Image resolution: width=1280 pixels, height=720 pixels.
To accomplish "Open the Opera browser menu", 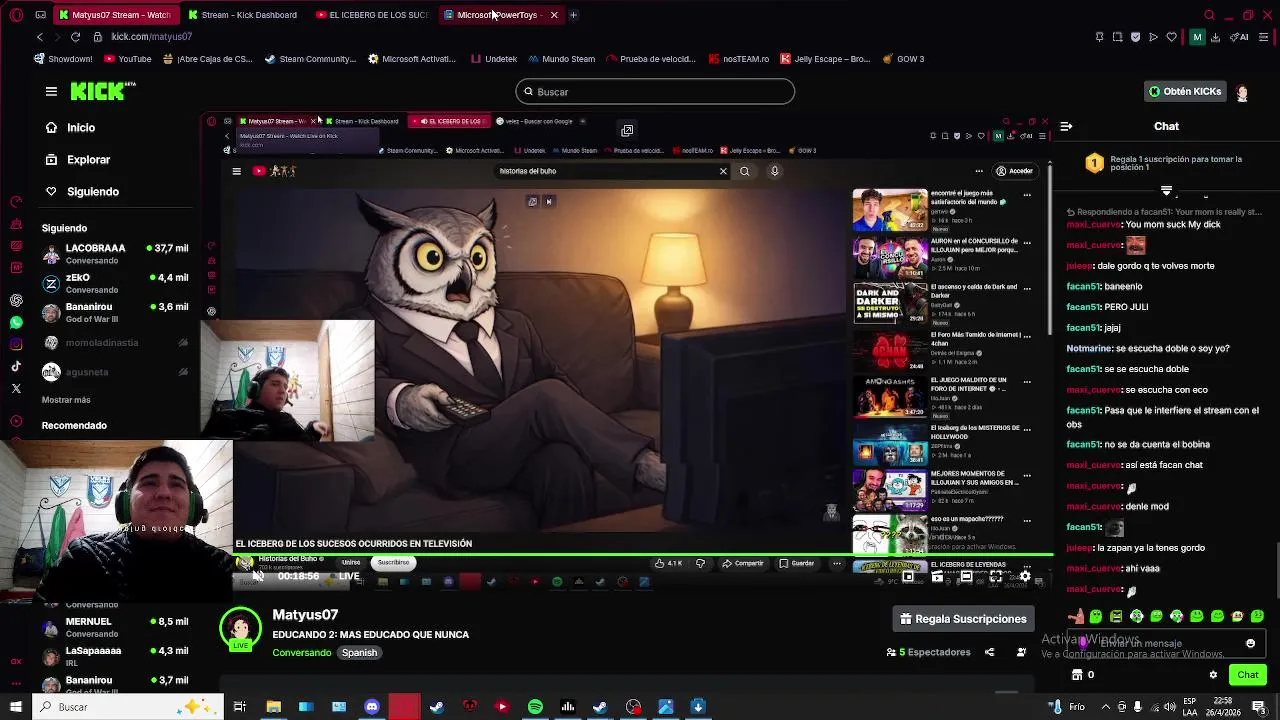I will click(x=16, y=15).
